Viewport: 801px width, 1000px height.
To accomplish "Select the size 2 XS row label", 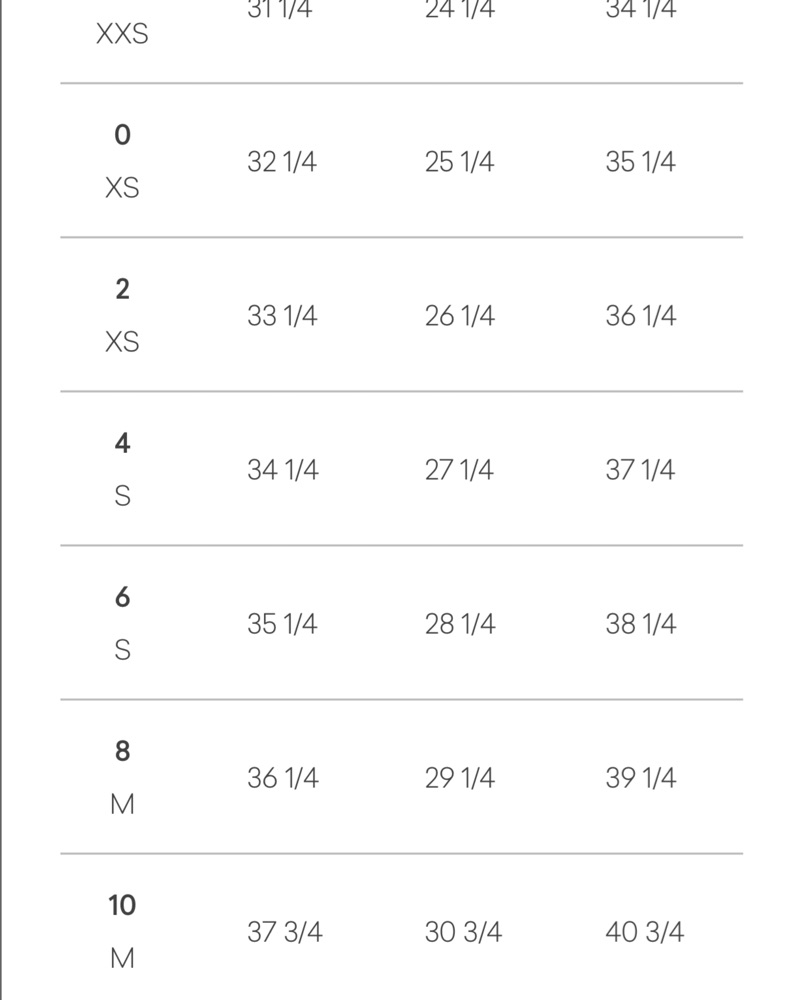I will (122, 315).
